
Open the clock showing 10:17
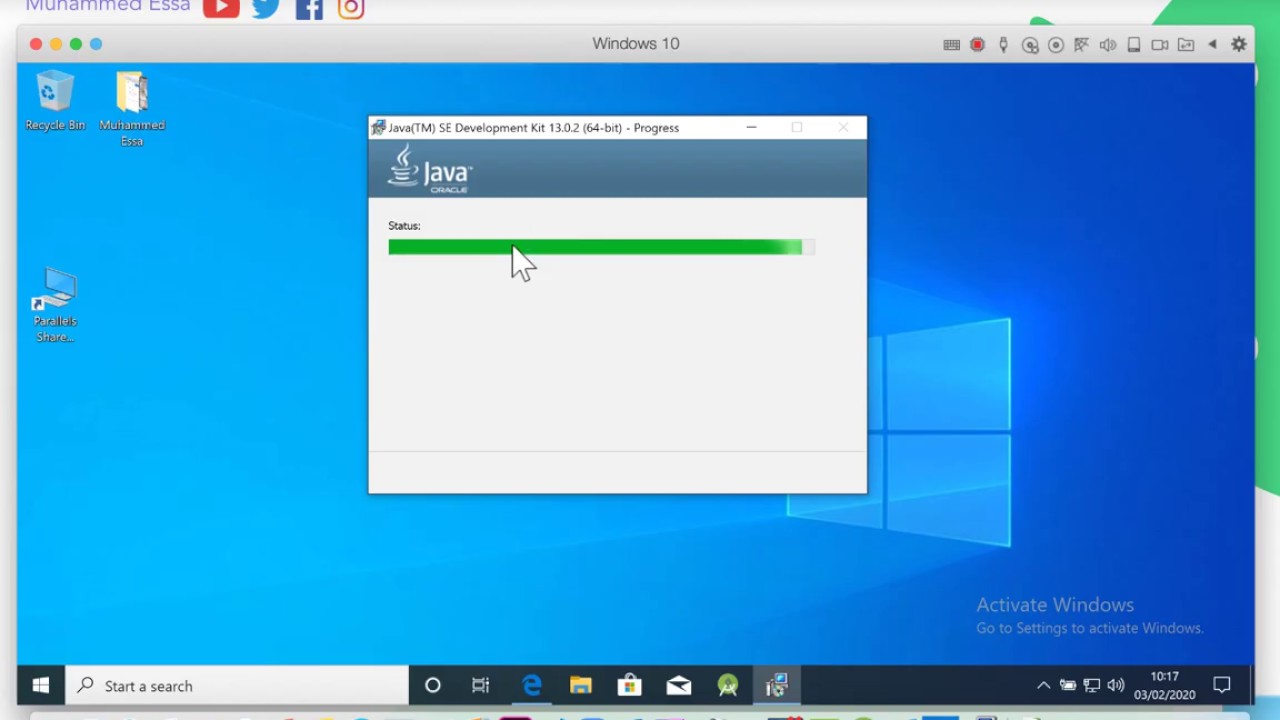pyautogui.click(x=1165, y=686)
